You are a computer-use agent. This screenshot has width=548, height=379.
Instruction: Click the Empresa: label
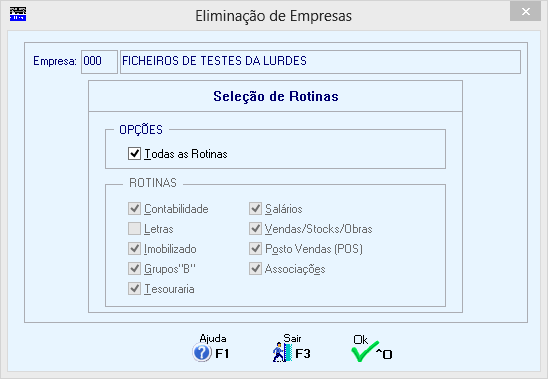pos(55,61)
